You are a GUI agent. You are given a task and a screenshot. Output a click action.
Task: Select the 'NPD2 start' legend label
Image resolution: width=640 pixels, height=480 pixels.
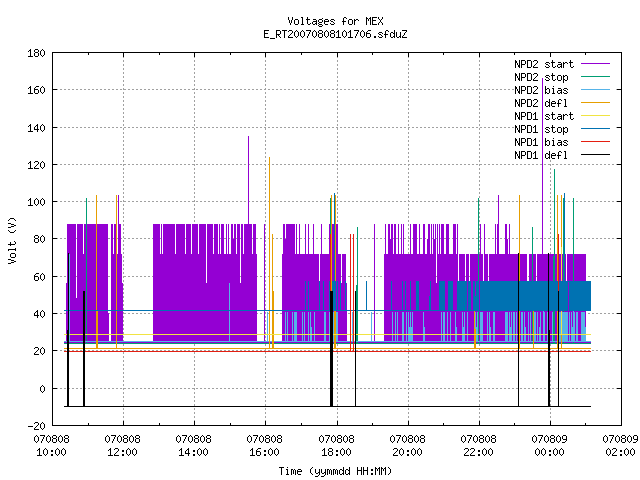click(544, 64)
